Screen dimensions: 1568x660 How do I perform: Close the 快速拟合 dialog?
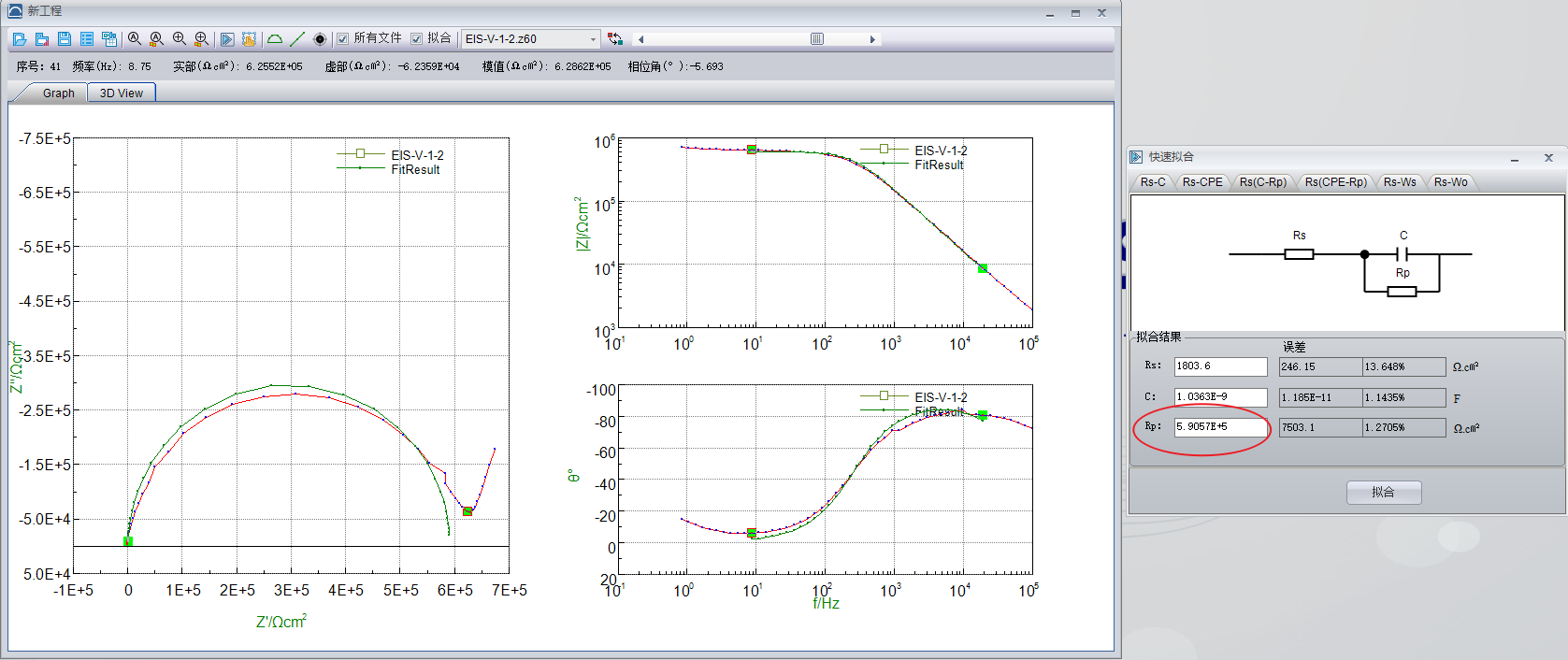(x=1548, y=158)
